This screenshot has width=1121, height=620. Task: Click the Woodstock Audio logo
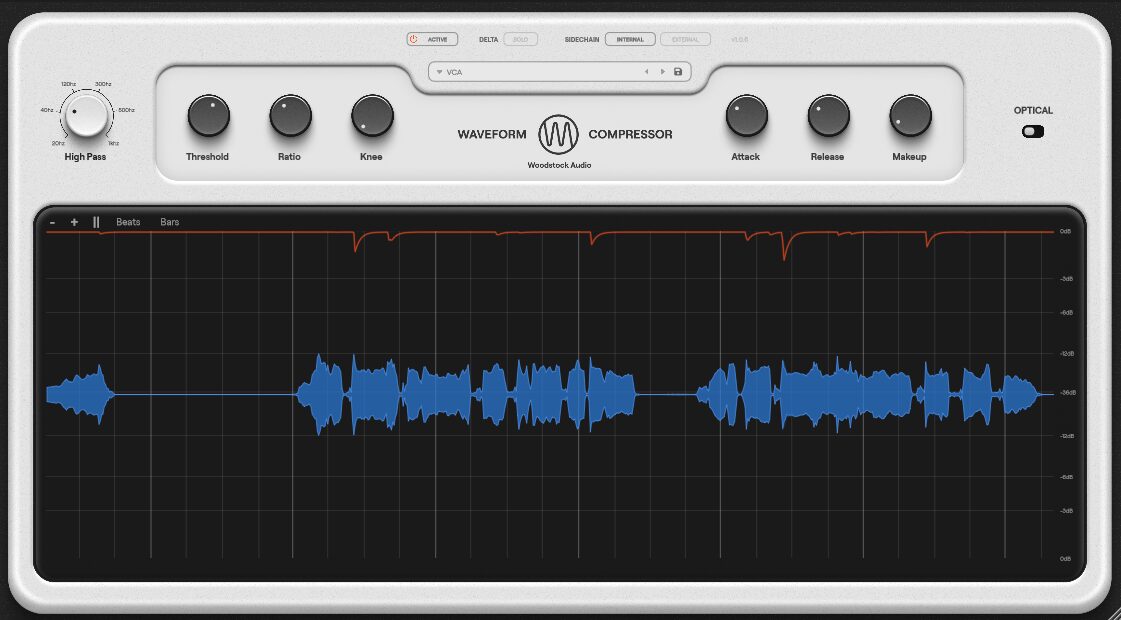559,133
